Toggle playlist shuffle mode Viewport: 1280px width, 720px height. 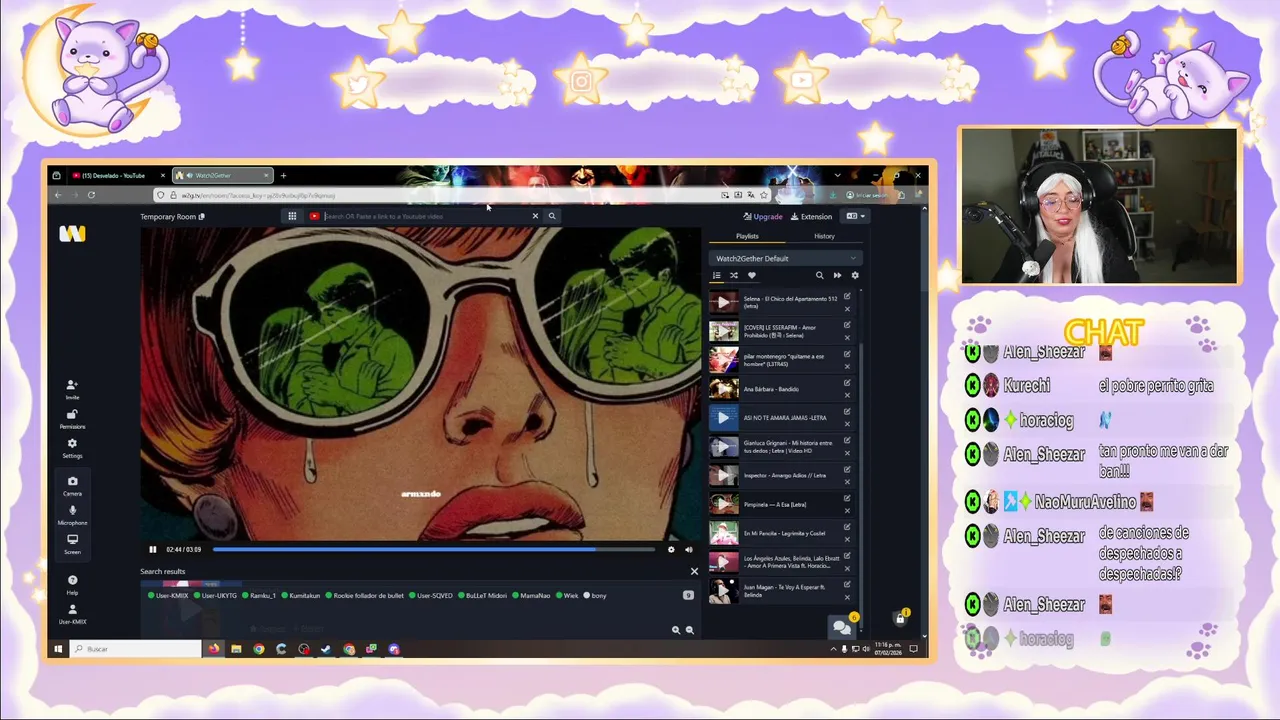[733, 275]
